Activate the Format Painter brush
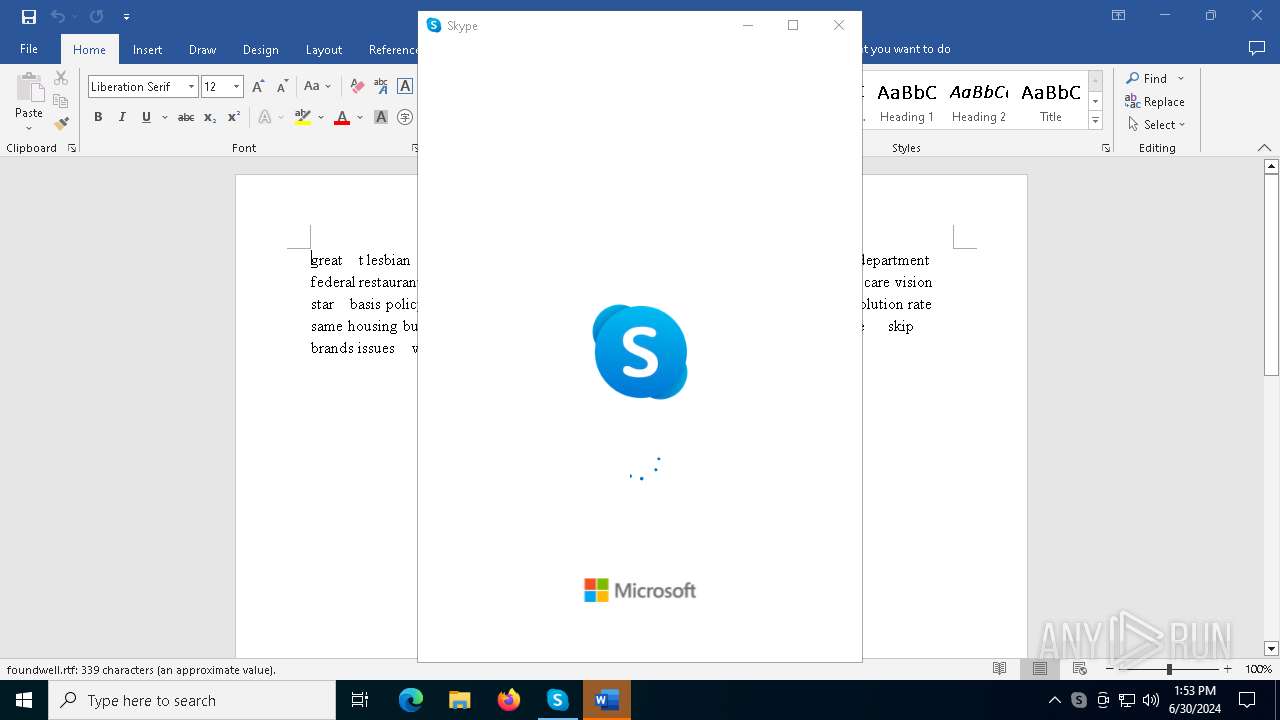This screenshot has width=1280, height=720. [x=61, y=124]
